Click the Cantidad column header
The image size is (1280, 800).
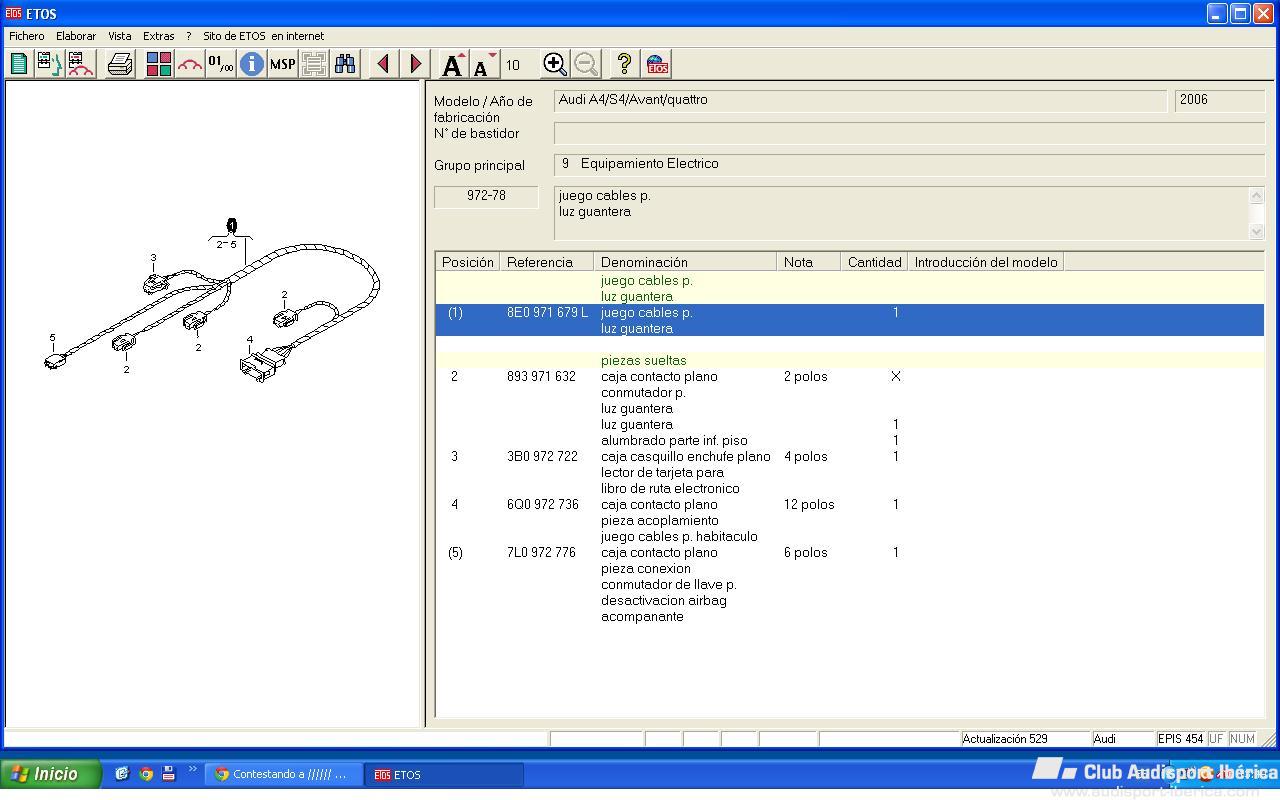(874, 262)
